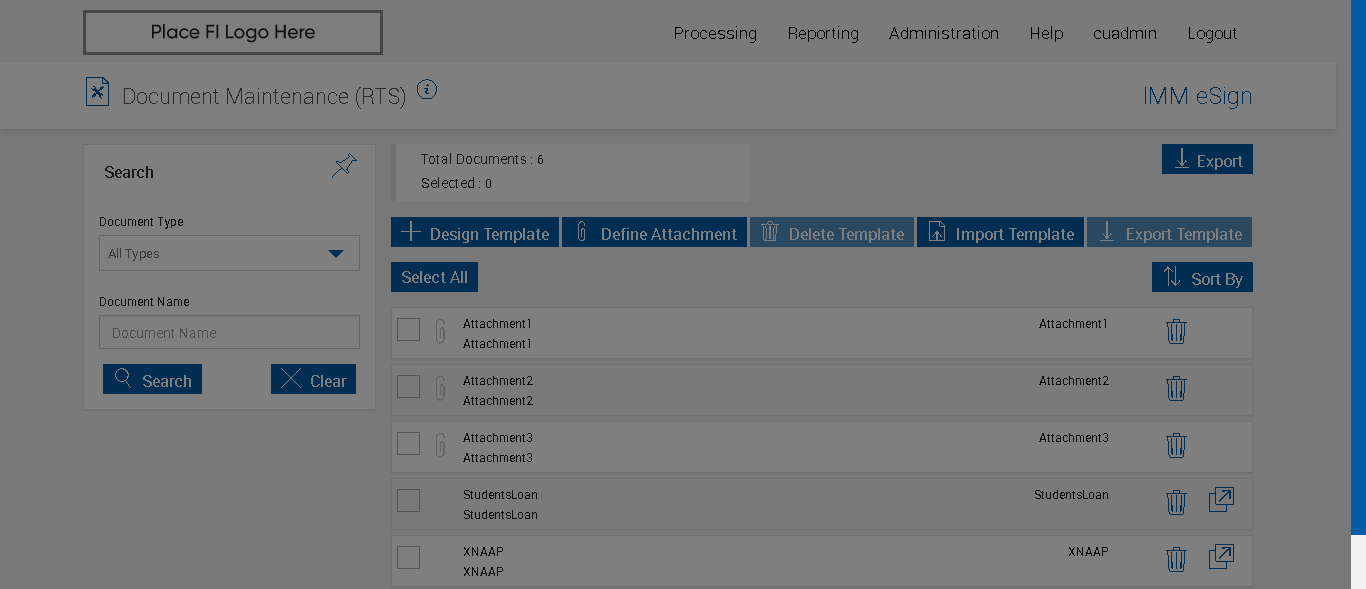Open the Reporting menu

822,34
